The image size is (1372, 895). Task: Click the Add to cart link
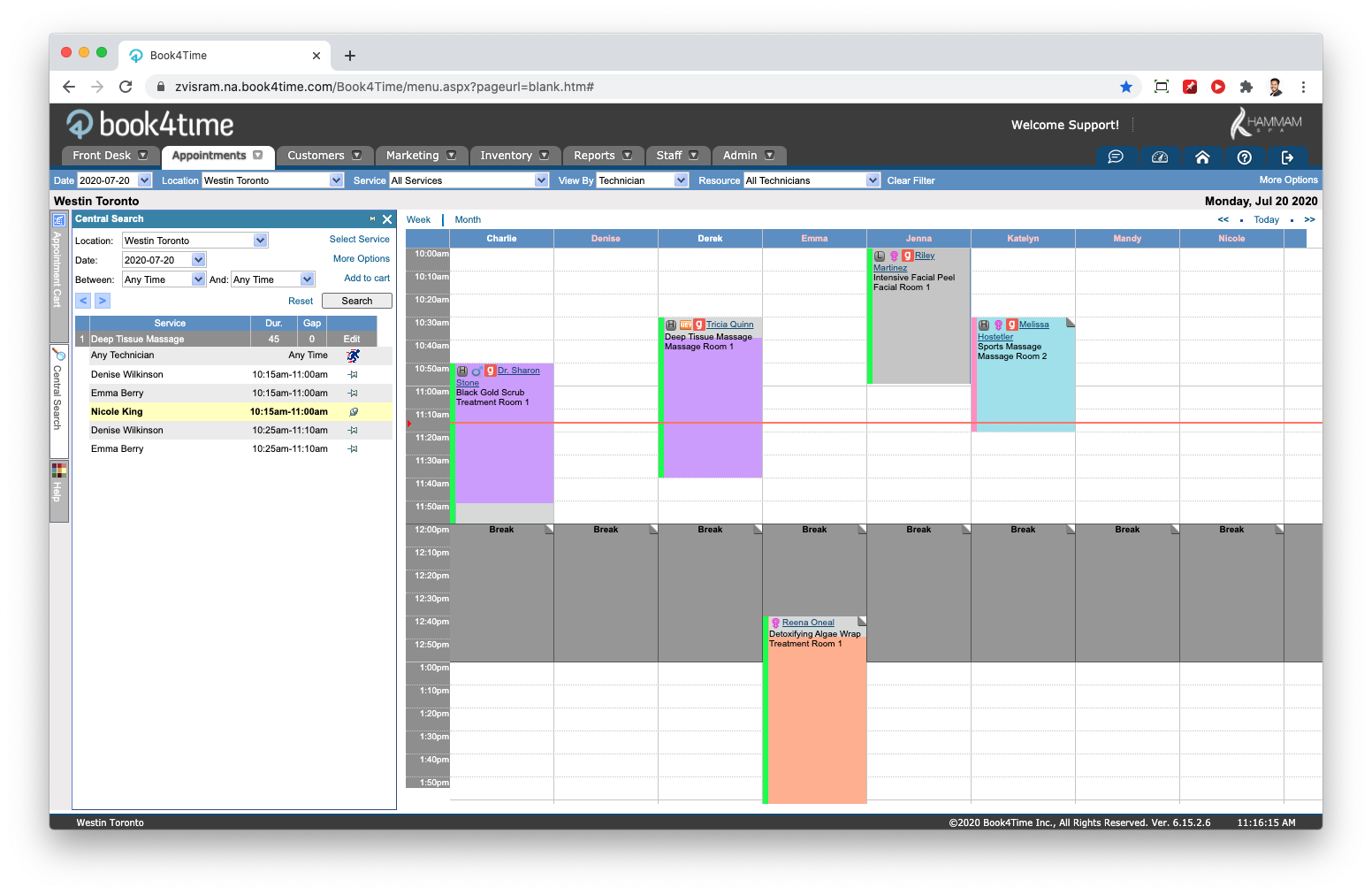click(367, 279)
